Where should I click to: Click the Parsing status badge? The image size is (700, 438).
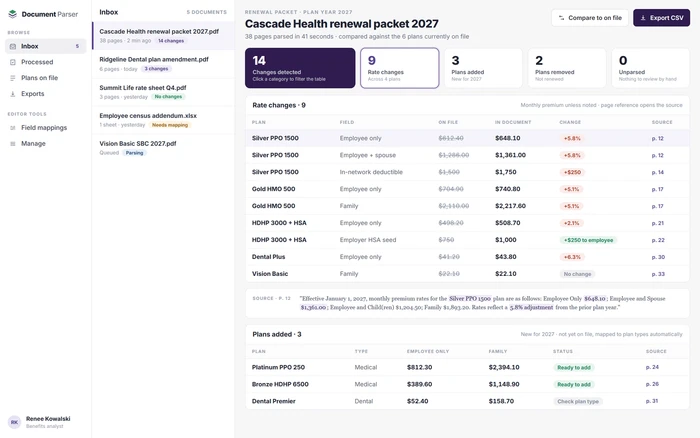134,153
